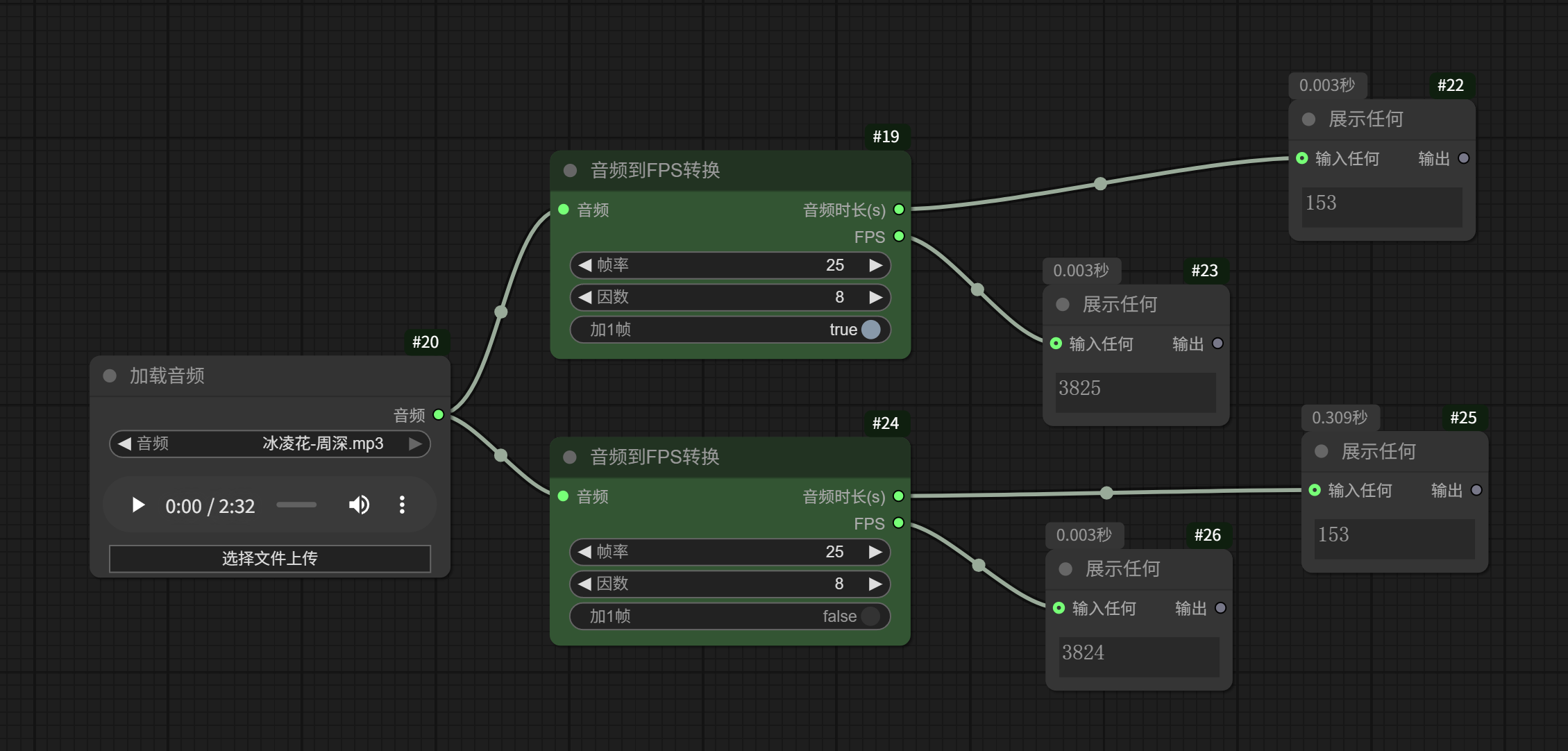Click link midpoint from node #24 to #25
Image resolution: width=1568 pixels, height=751 pixels.
click(1107, 493)
